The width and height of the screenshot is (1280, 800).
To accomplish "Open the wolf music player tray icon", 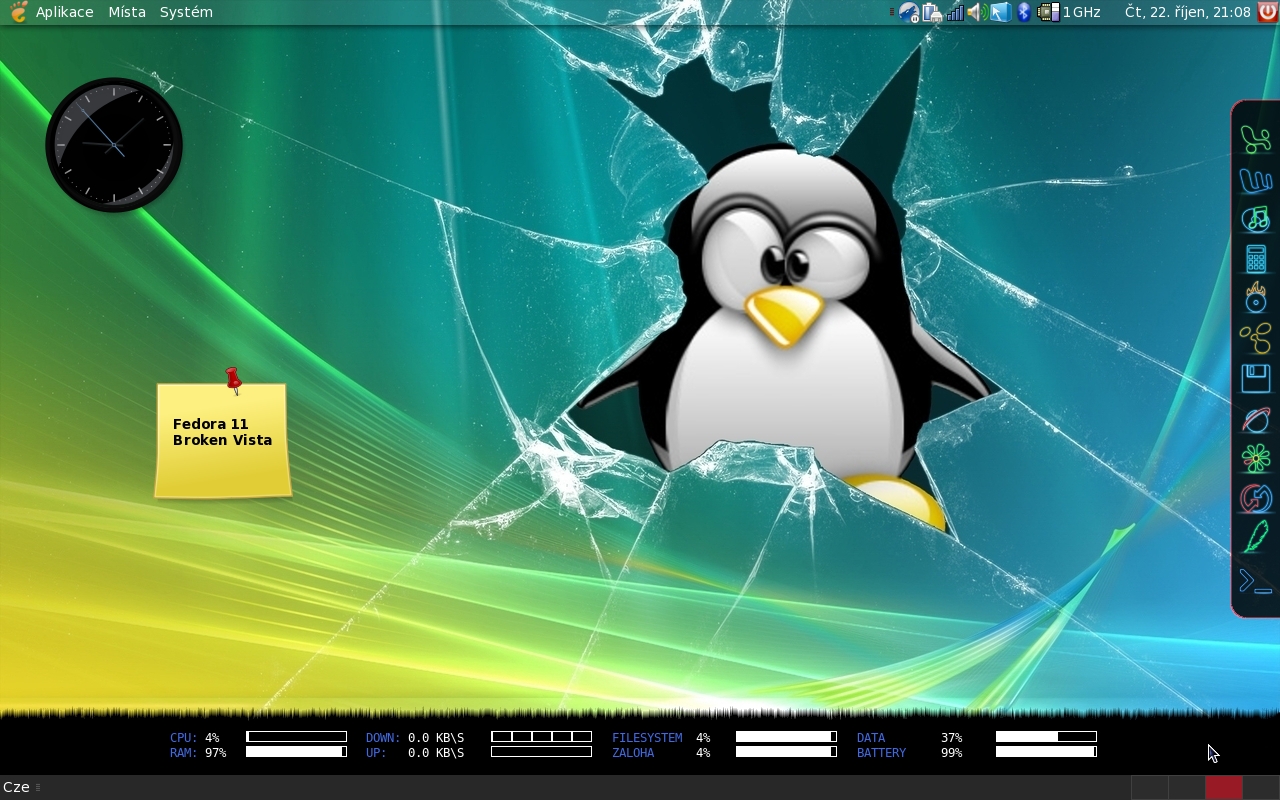I will 909,12.
